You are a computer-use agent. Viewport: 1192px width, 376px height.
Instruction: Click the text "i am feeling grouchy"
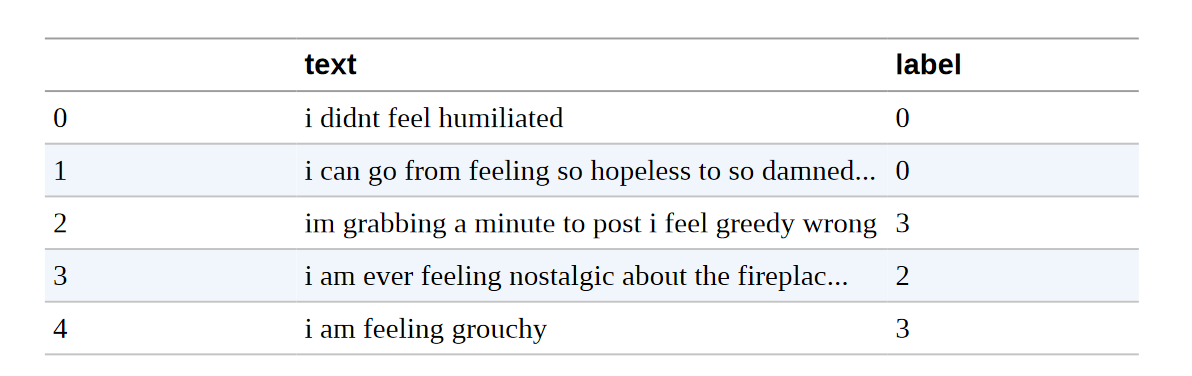tap(426, 330)
